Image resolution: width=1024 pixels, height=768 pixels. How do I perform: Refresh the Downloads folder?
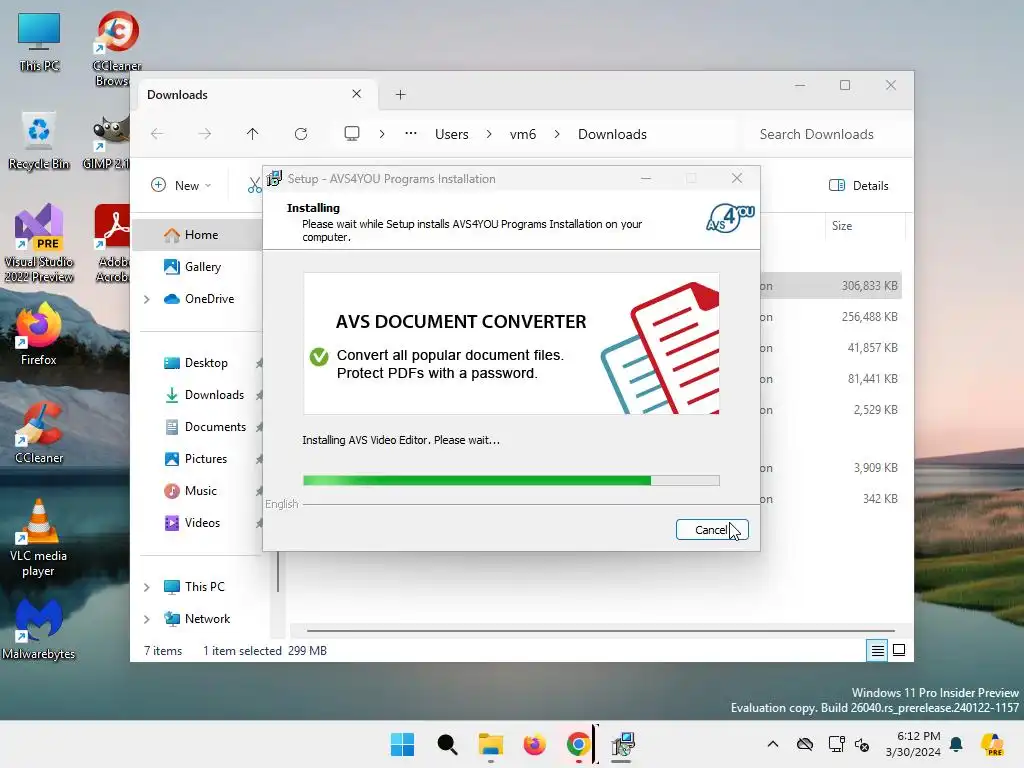[x=301, y=134]
